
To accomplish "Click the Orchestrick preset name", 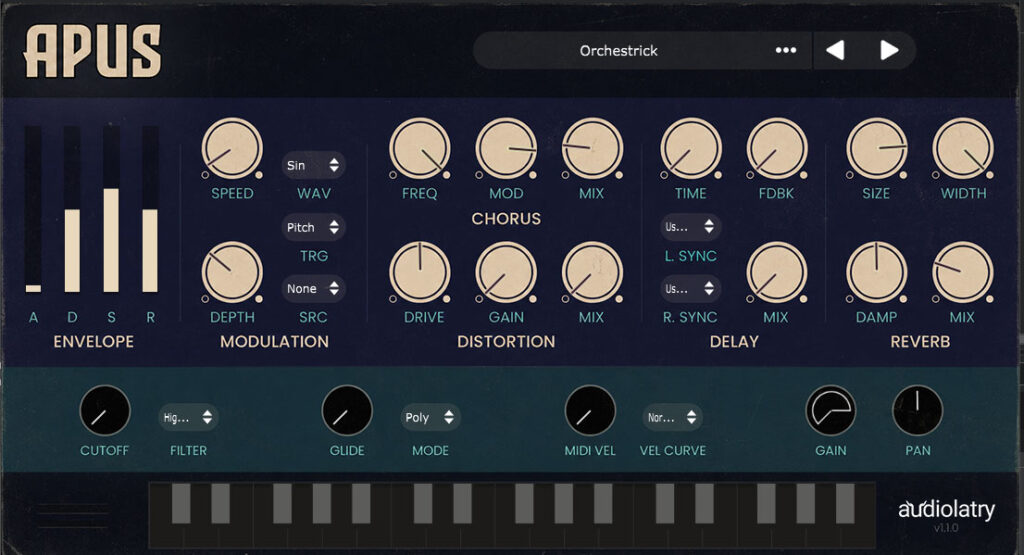I will [618, 51].
